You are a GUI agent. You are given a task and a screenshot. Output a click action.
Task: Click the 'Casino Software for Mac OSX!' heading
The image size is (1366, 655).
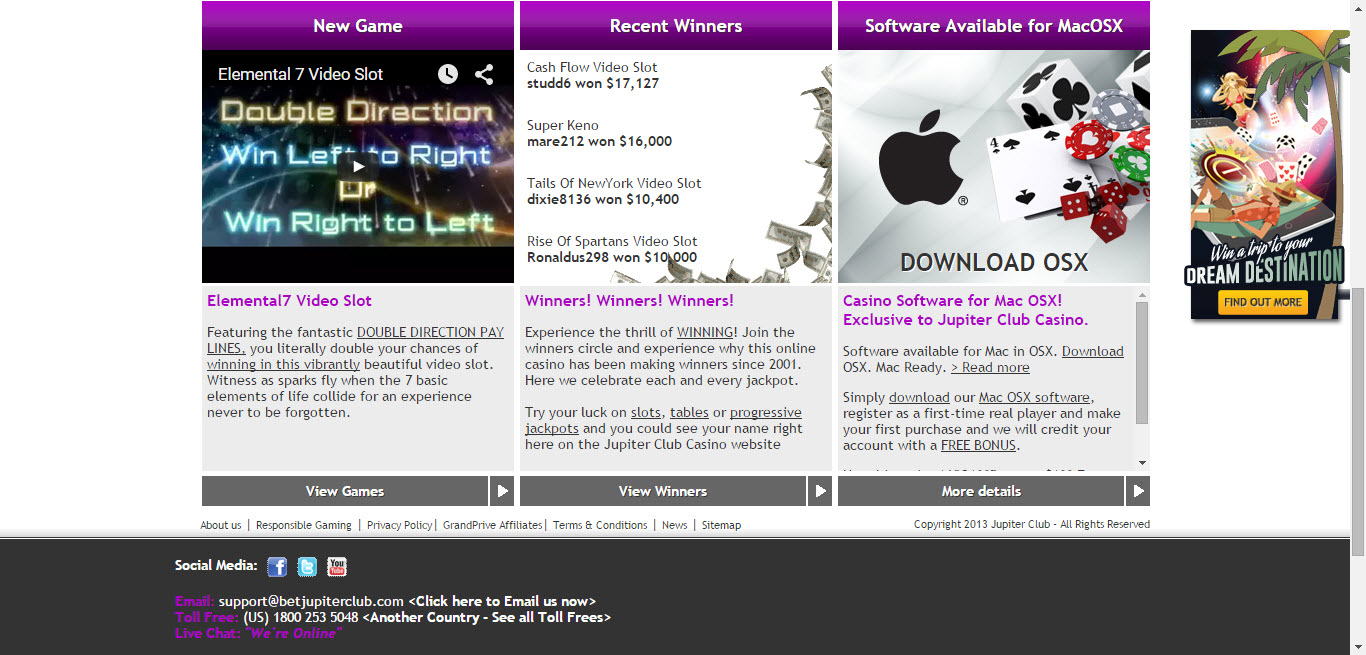click(953, 300)
